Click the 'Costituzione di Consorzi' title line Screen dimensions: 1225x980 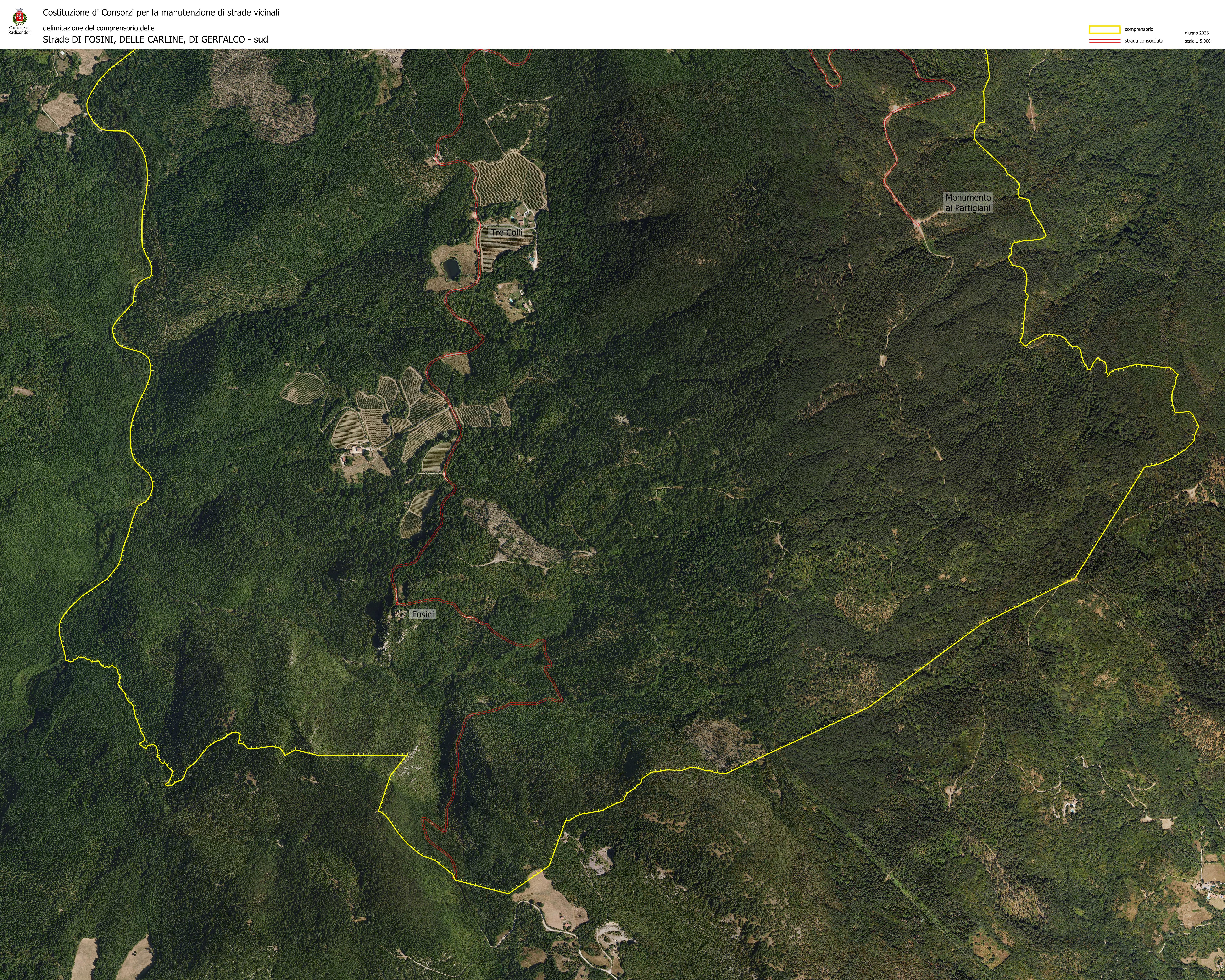coord(161,12)
